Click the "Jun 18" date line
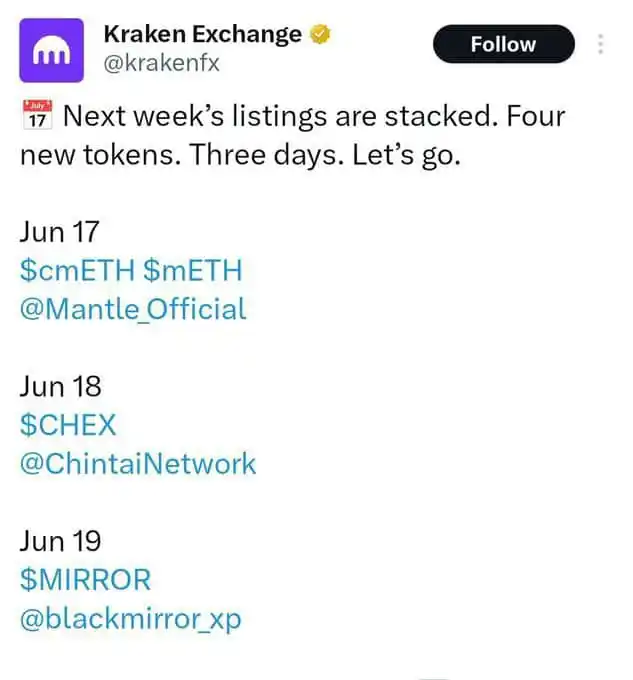 click(60, 386)
